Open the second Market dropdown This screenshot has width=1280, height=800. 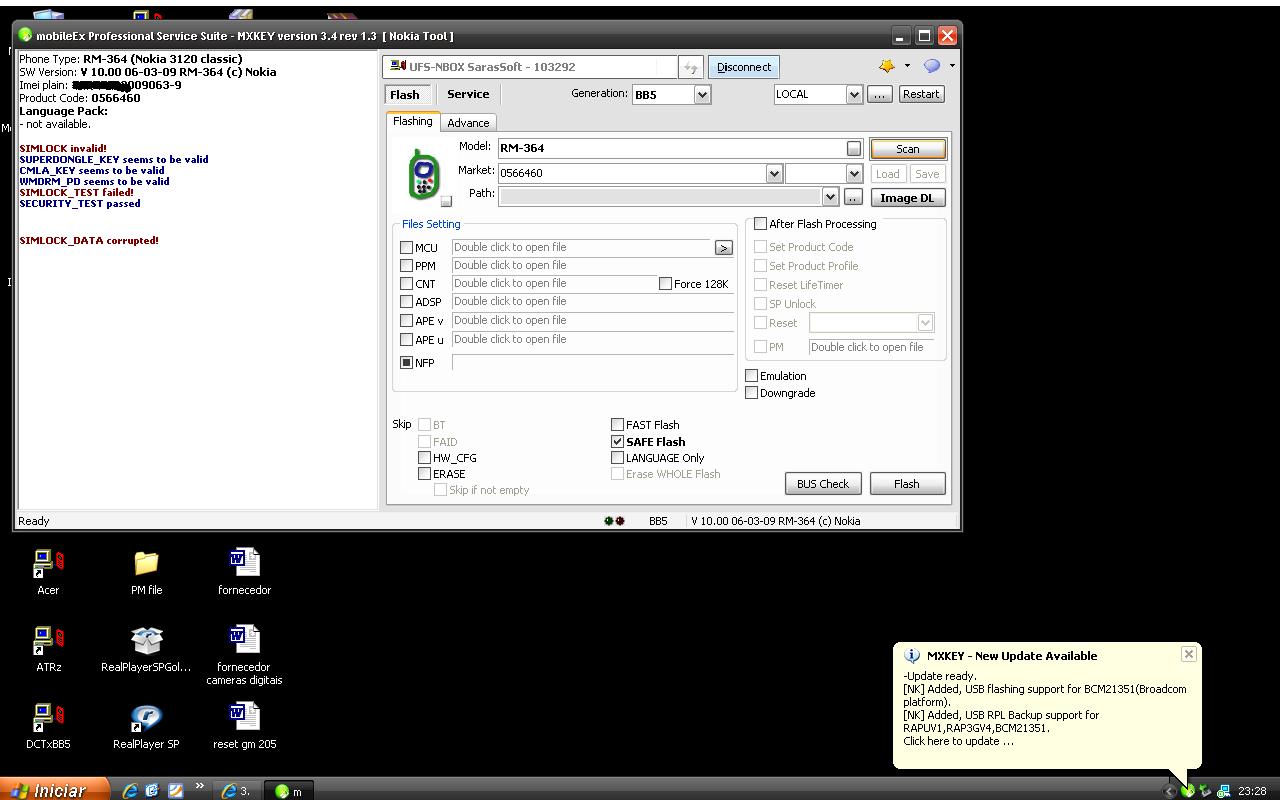pyautogui.click(x=854, y=173)
